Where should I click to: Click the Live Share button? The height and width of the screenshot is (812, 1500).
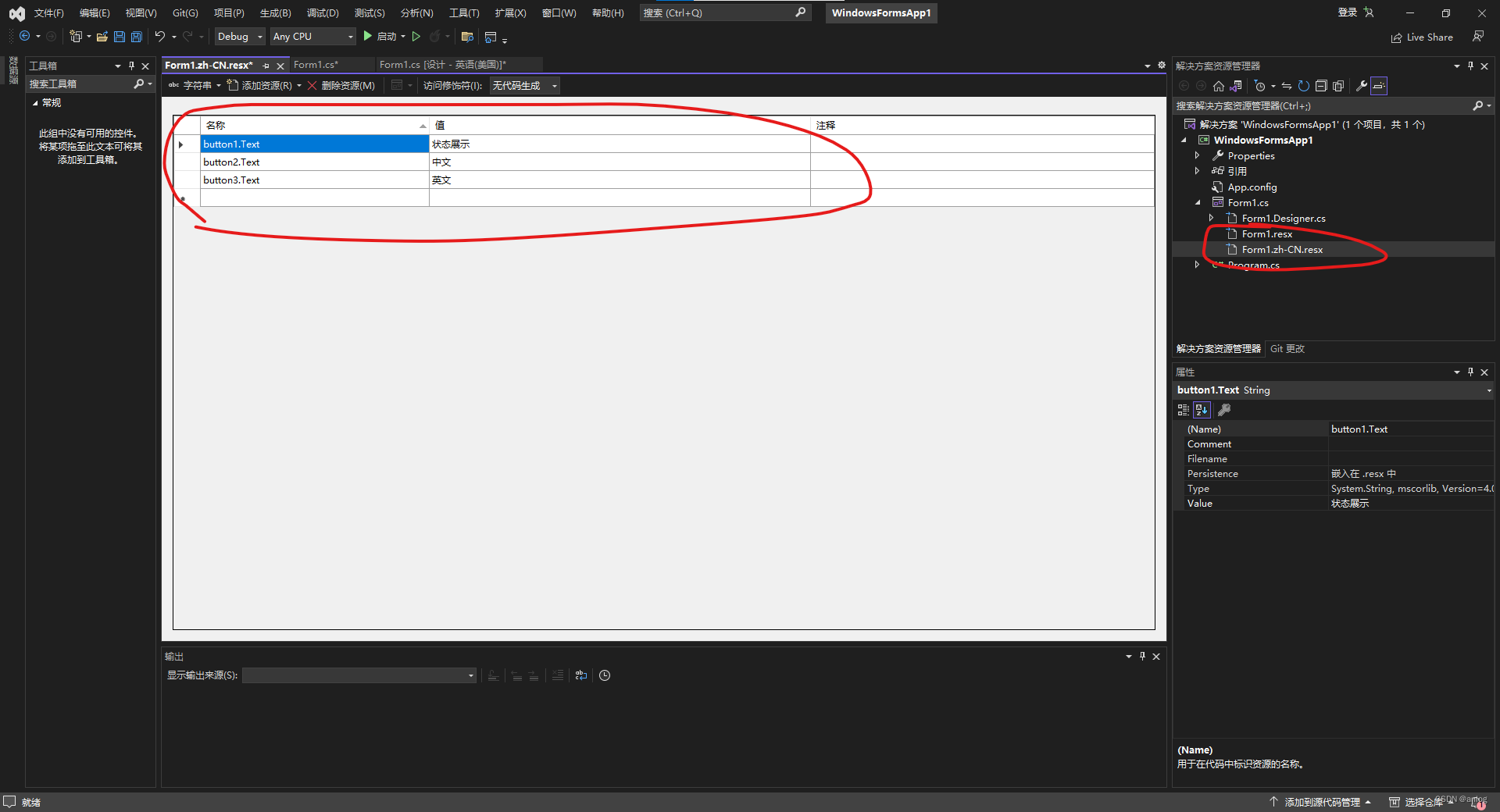tap(1423, 37)
